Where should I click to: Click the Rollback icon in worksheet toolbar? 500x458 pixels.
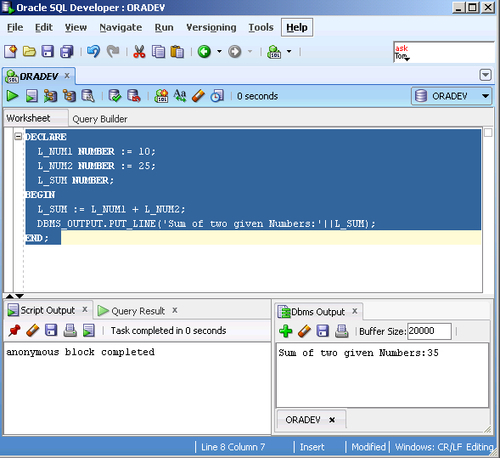[134, 96]
